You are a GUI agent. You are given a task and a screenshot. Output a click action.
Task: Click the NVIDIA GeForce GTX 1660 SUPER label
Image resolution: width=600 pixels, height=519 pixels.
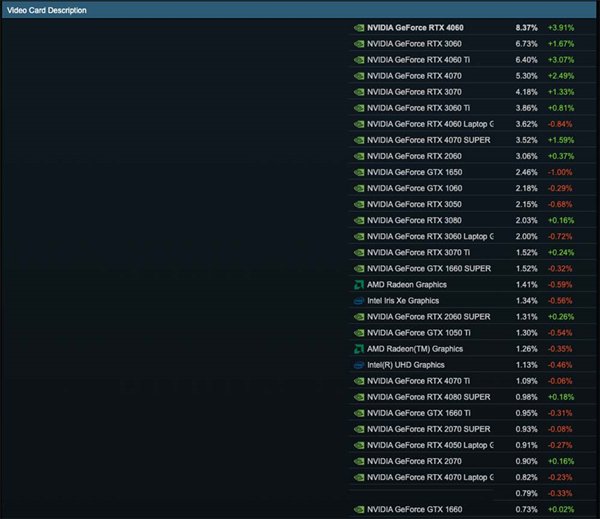point(429,269)
